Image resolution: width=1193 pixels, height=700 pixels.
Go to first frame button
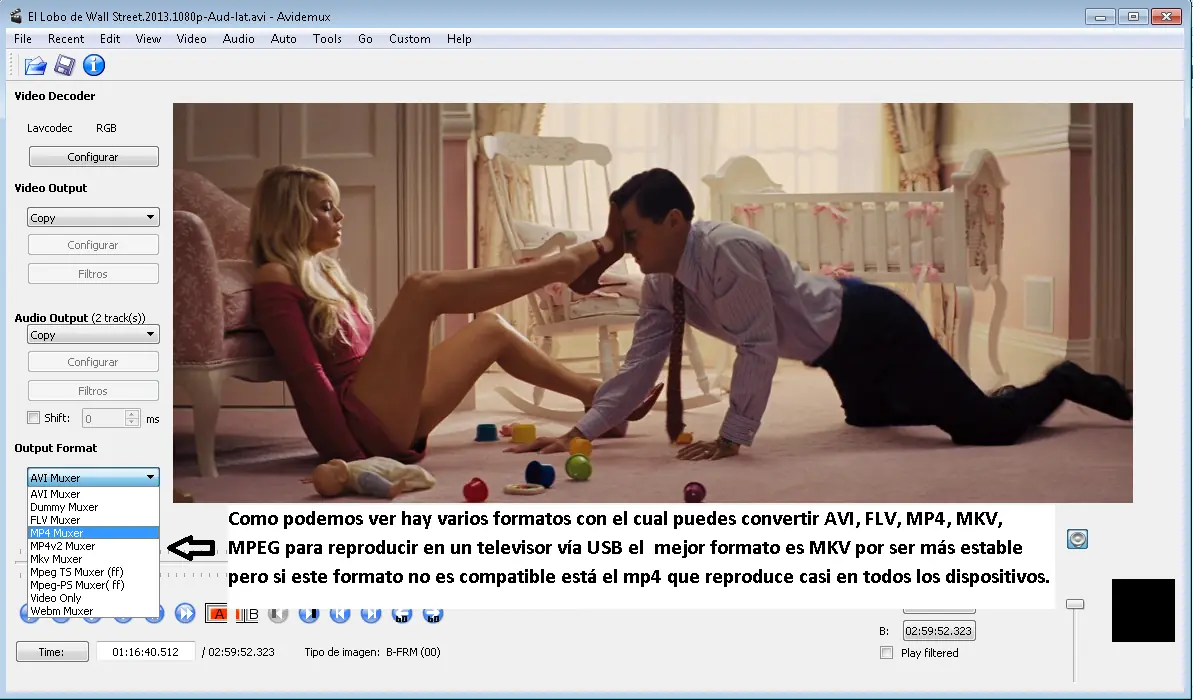point(339,614)
